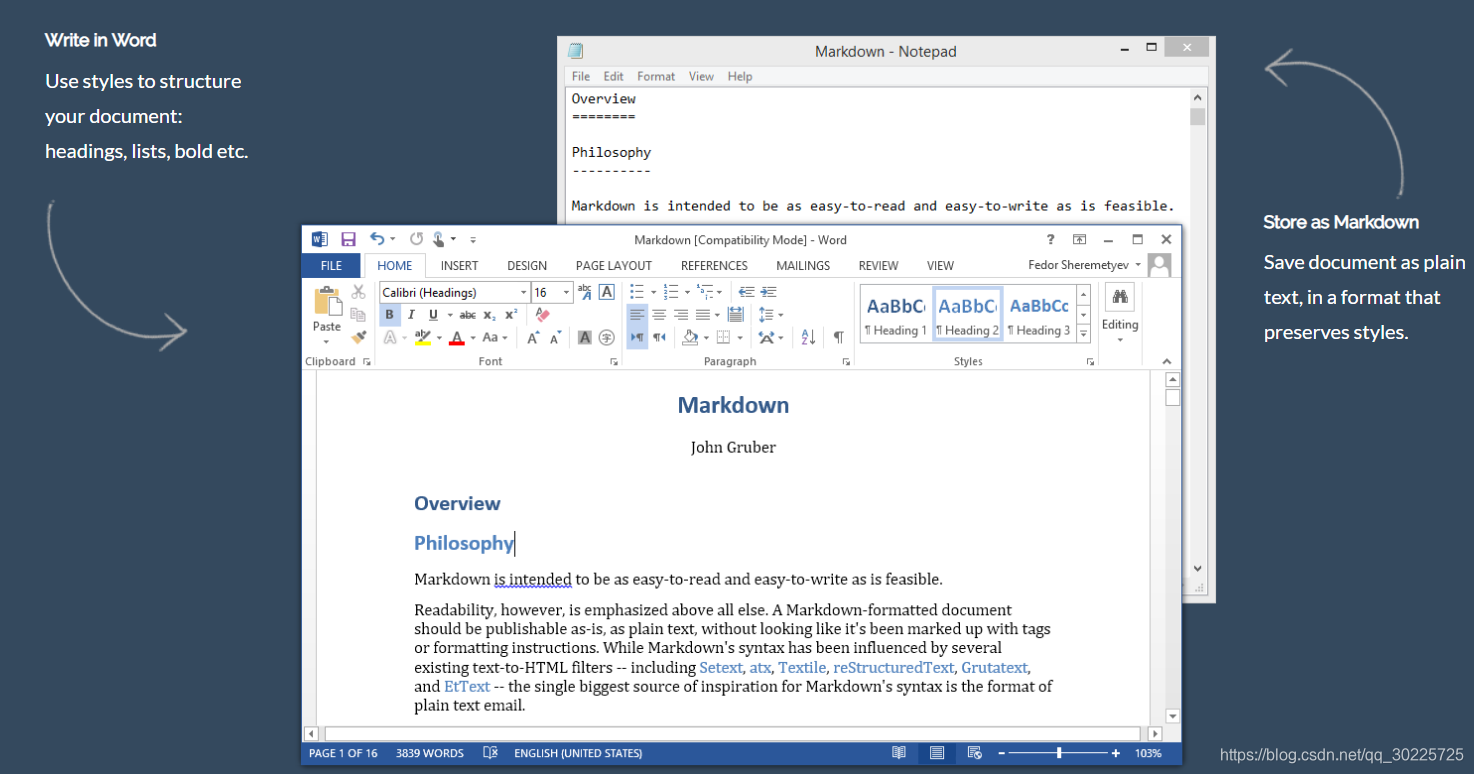
Task: Align paragraph text to the right
Action: (681, 315)
